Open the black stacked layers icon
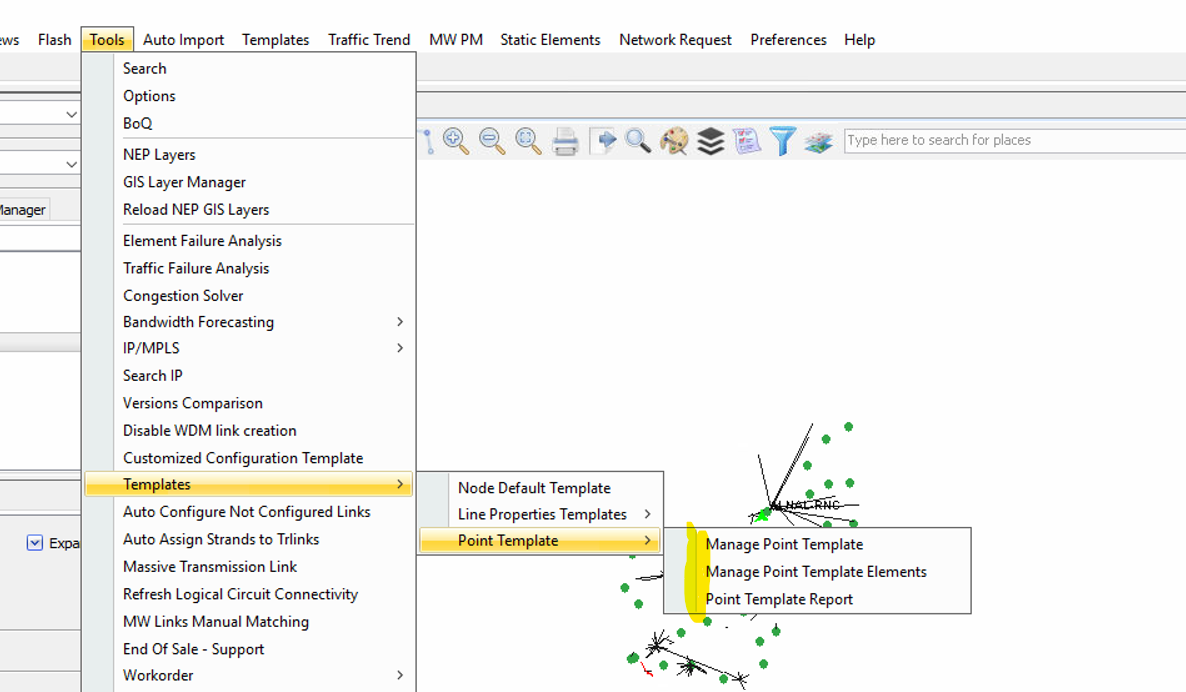 pos(710,141)
